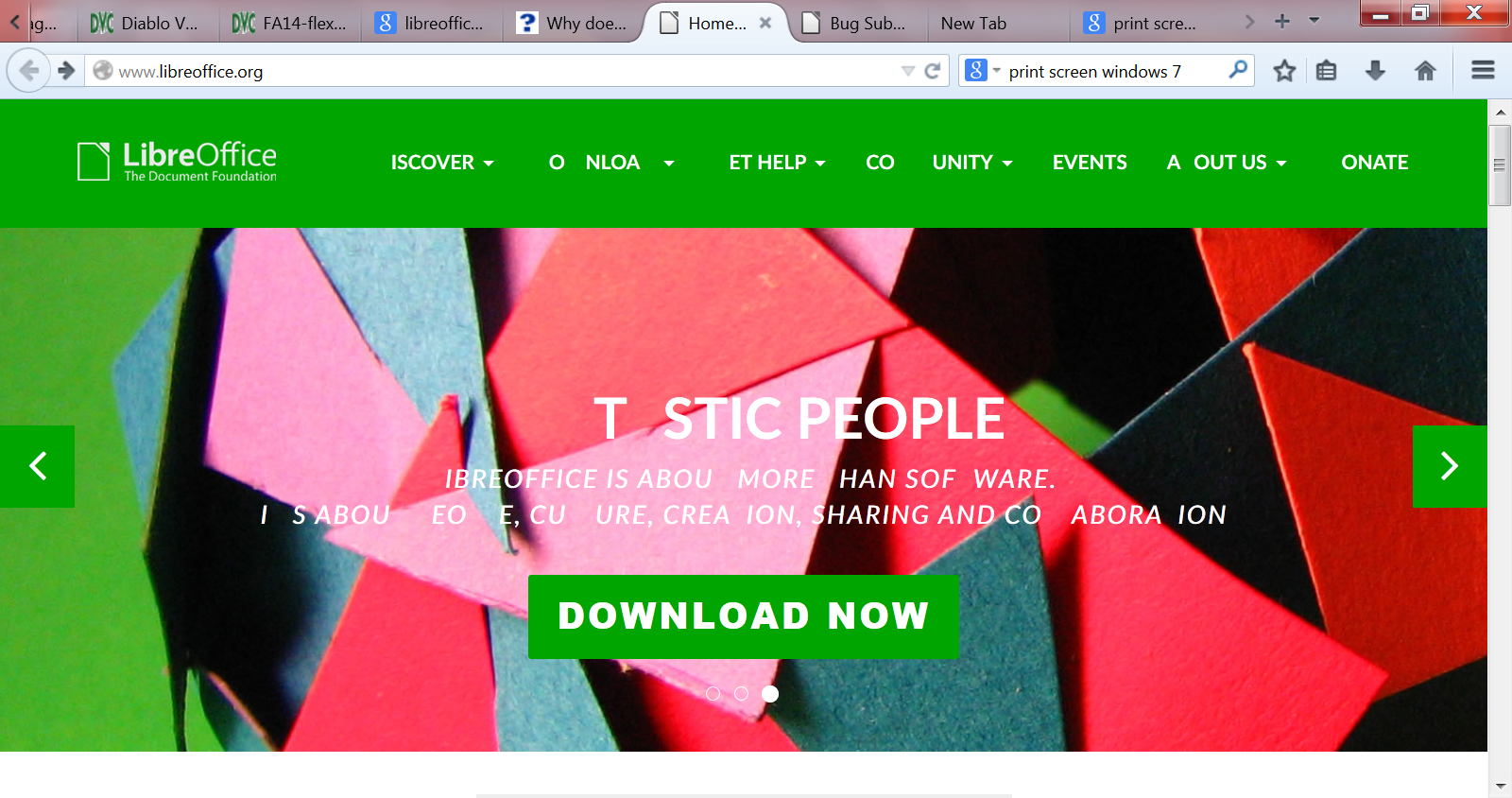The image size is (1512, 798).
Task: Show the next slide with right arrow
Action: coord(1450,466)
